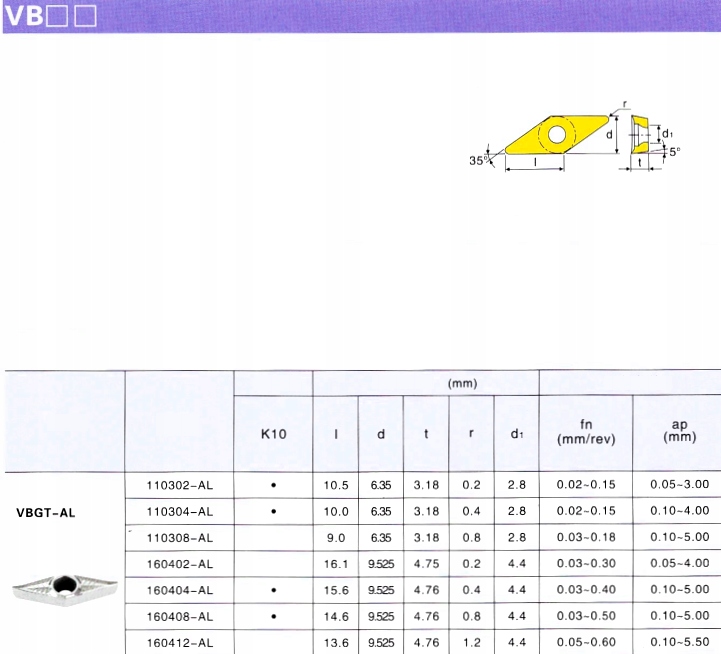The image size is (721, 654).
Task: Click the 16.1 length value cell
Action: tap(336, 564)
